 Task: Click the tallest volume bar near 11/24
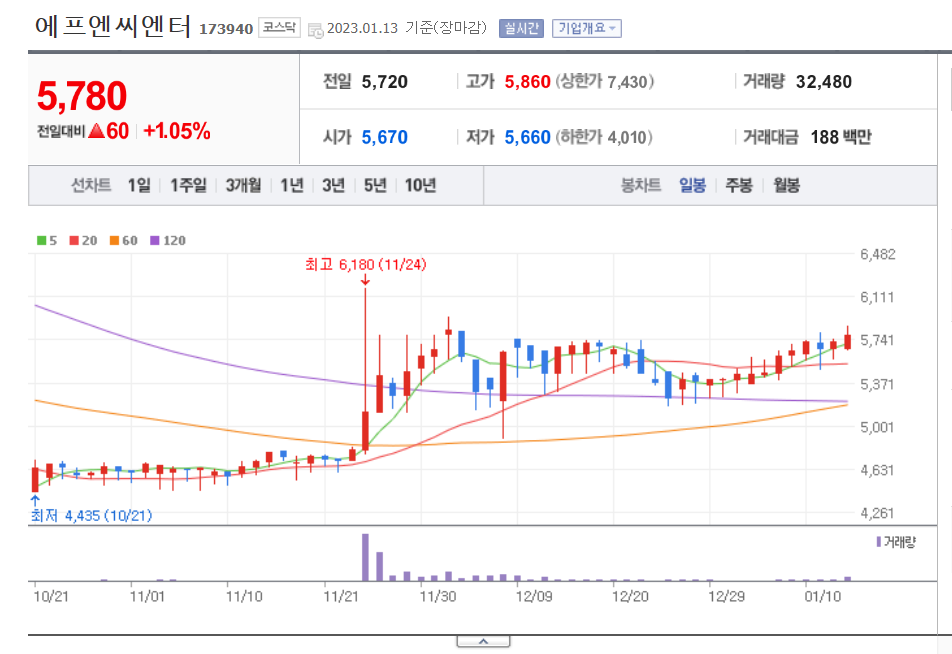coord(366,557)
